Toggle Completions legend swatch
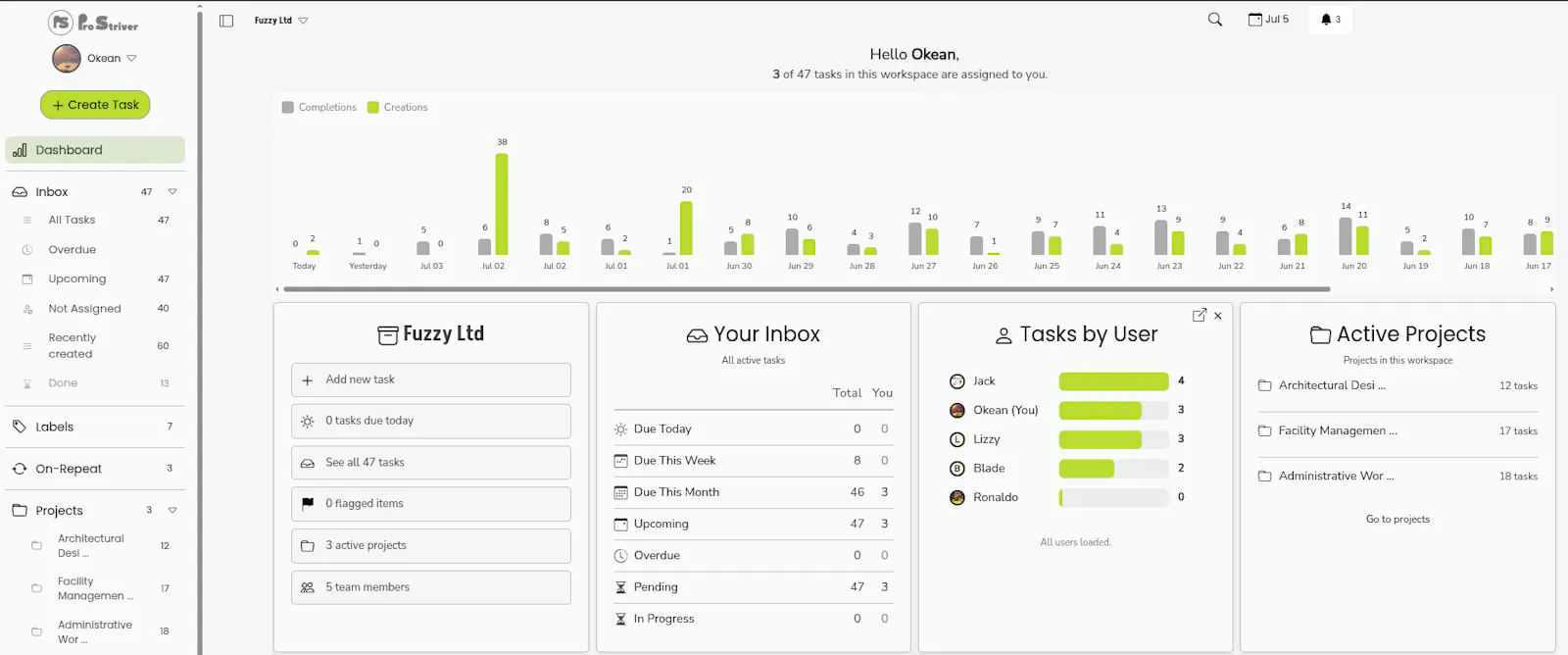The image size is (1568, 655). [x=288, y=108]
